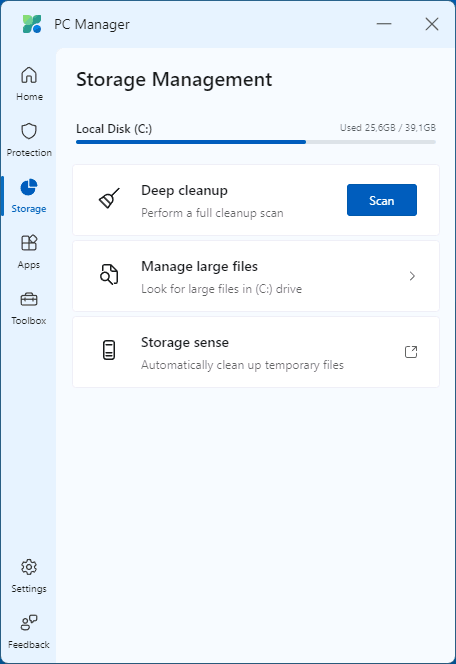Viewport: 456px width, 664px height.
Task: Click the Deep cleanup broom icon
Action: click(x=109, y=198)
